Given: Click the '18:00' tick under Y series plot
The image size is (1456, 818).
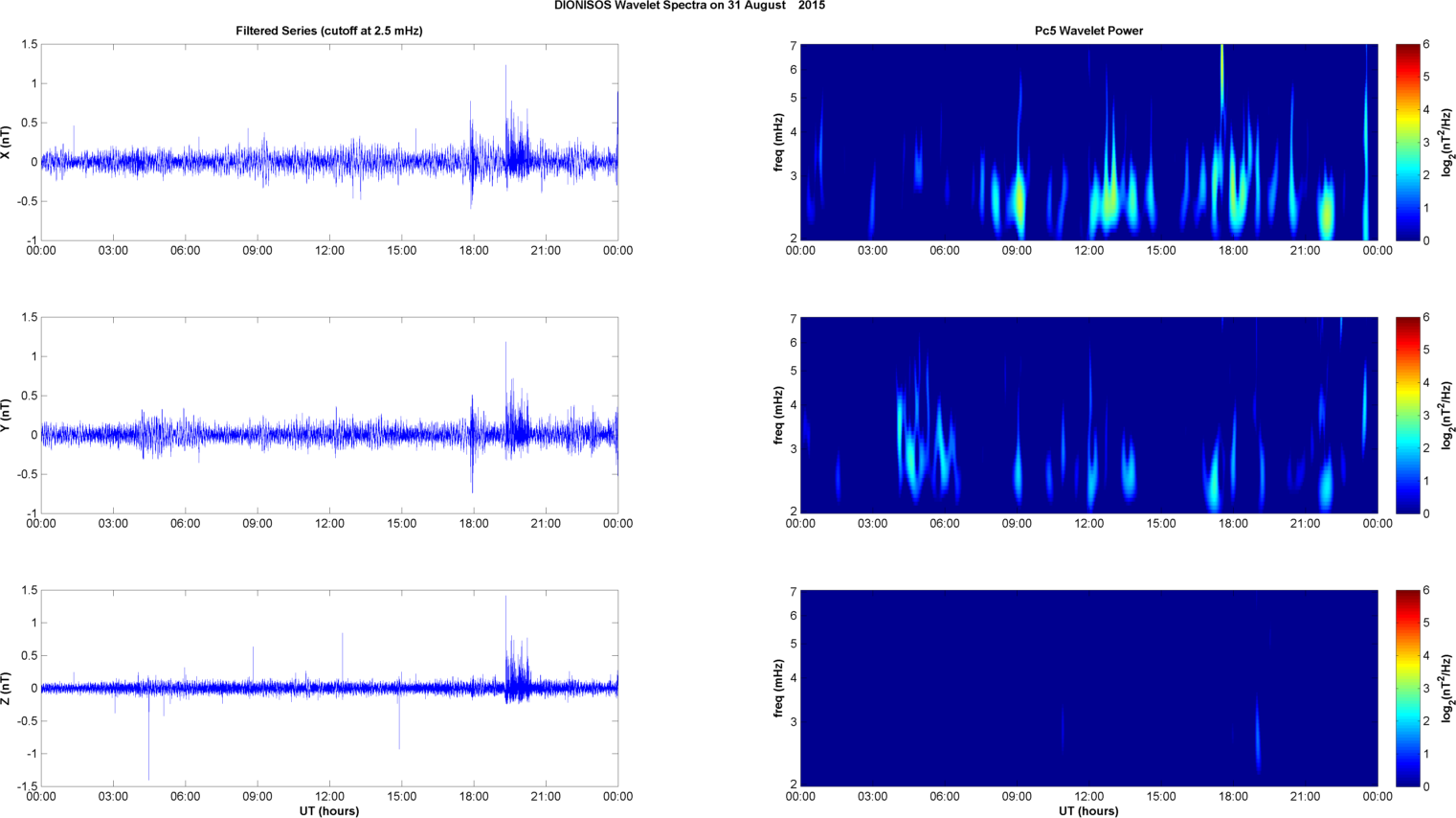Looking at the screenshot, I should click(x=474, y=524).
